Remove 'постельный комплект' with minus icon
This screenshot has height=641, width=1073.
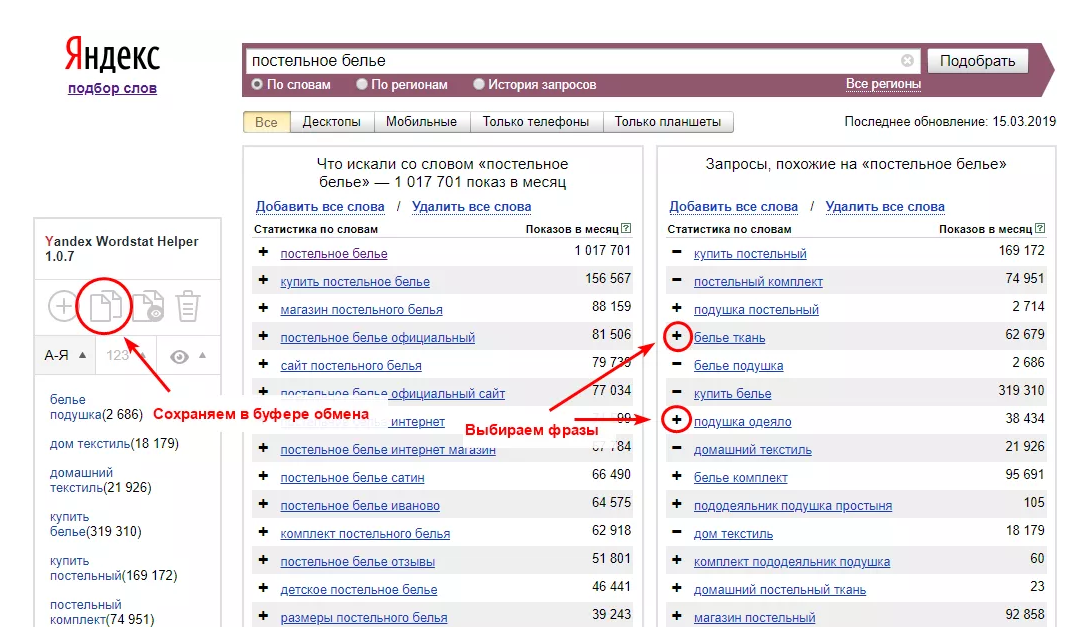click(677, 280)
